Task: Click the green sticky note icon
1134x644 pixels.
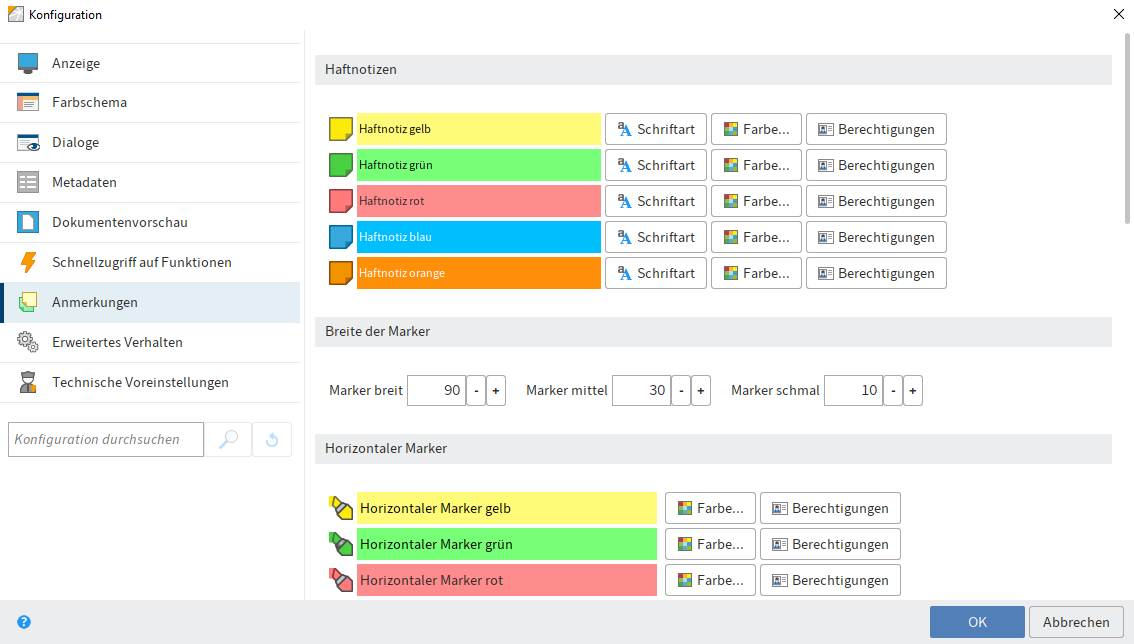Action: (x=341, y=165)
